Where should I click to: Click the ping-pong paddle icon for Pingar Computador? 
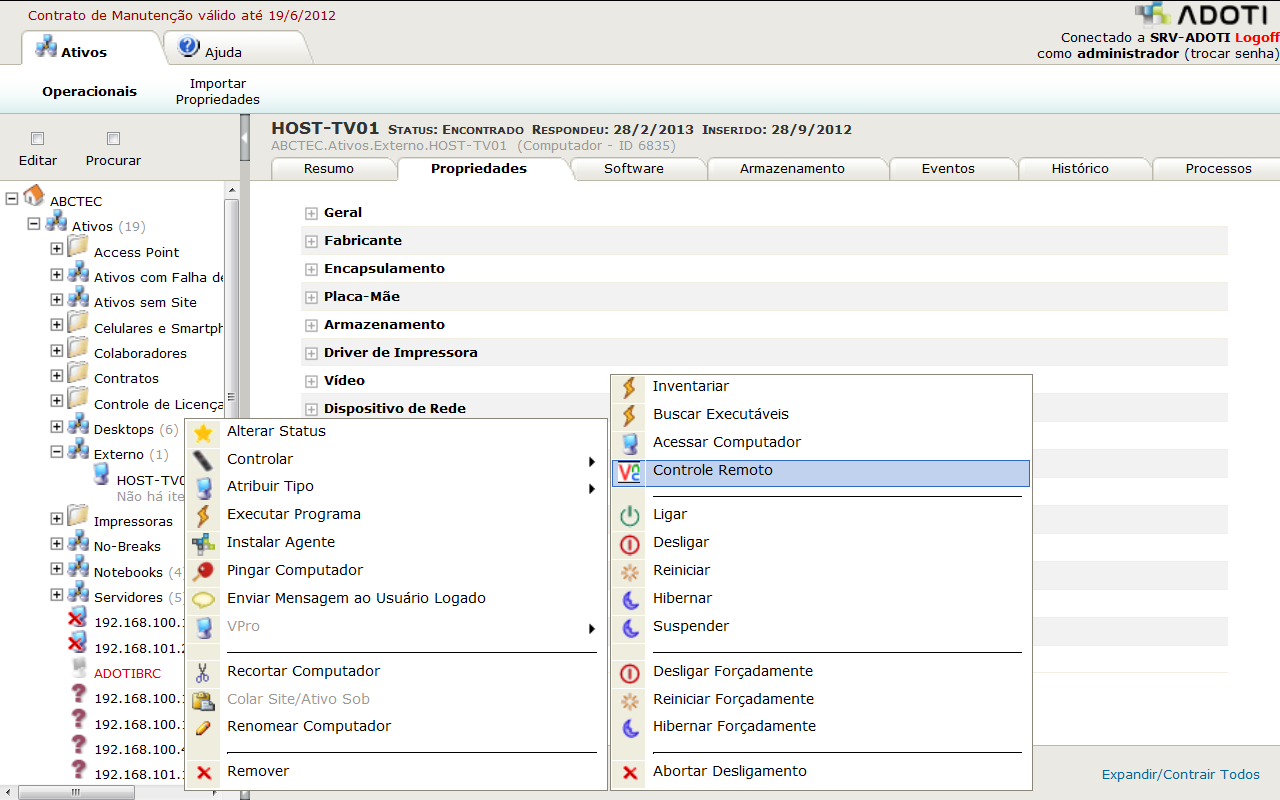[204, 572]
